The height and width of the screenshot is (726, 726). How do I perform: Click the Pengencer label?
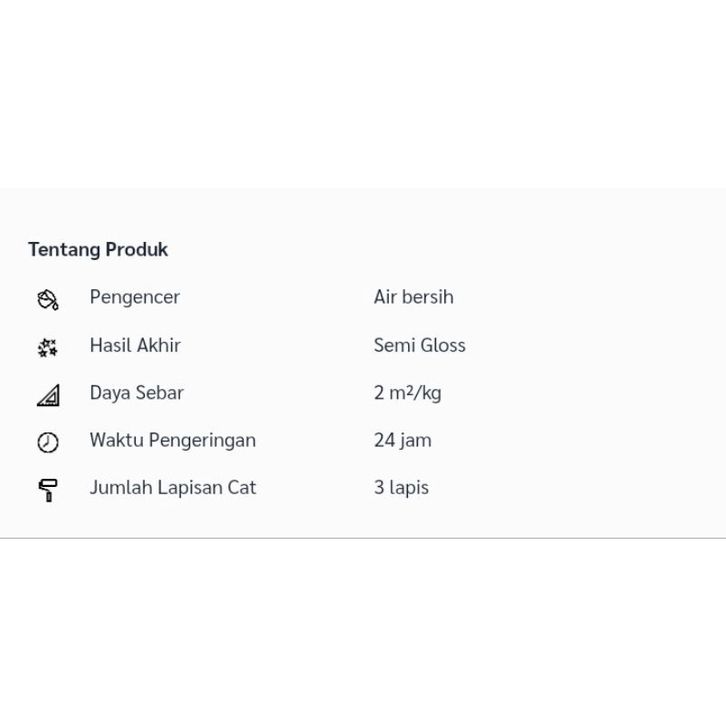pyautogui.click(x=135, y=297)
